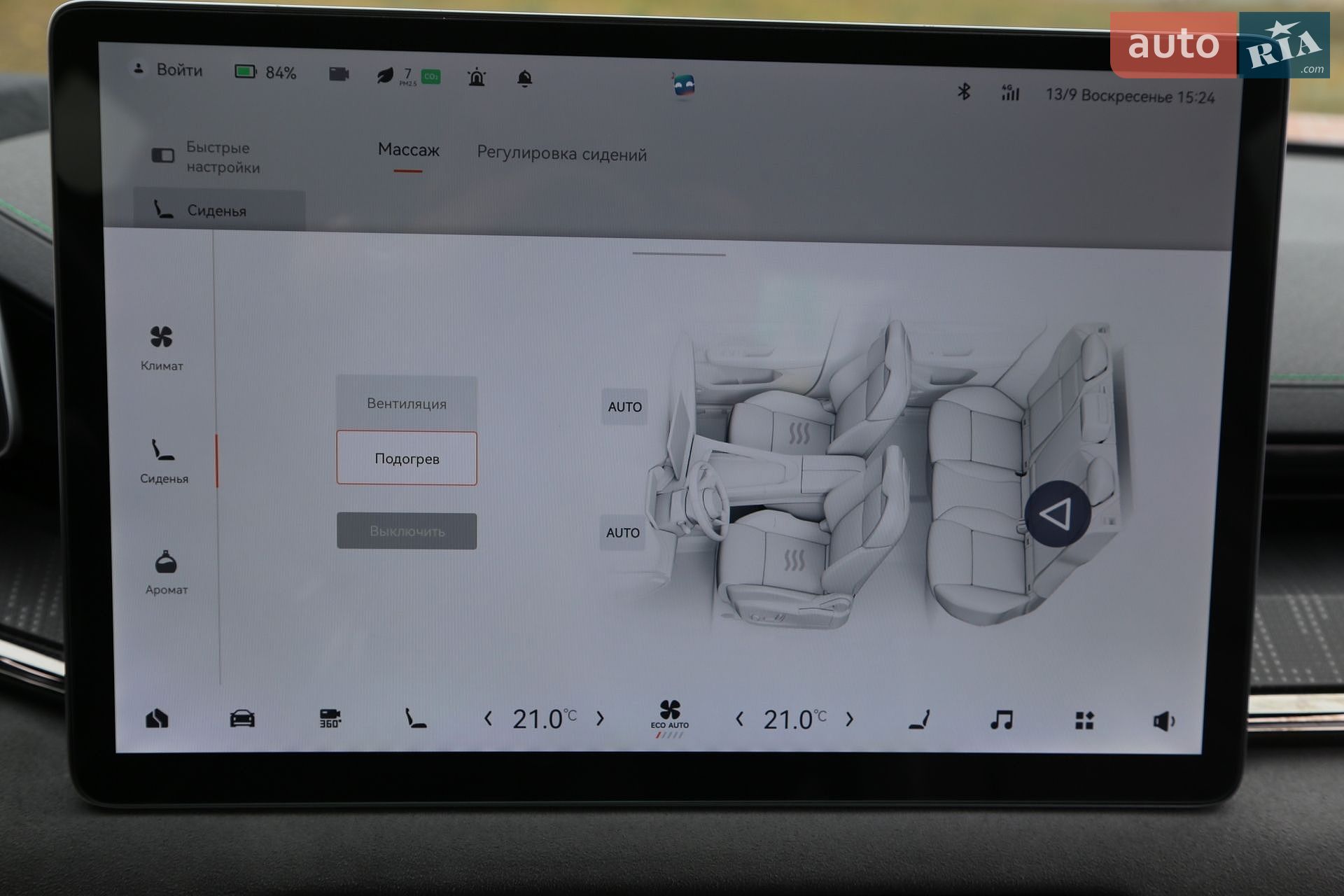The image size is (1344, 896).
Task: Open vehicle settings car icon
Action: click(x=242, y=718)
